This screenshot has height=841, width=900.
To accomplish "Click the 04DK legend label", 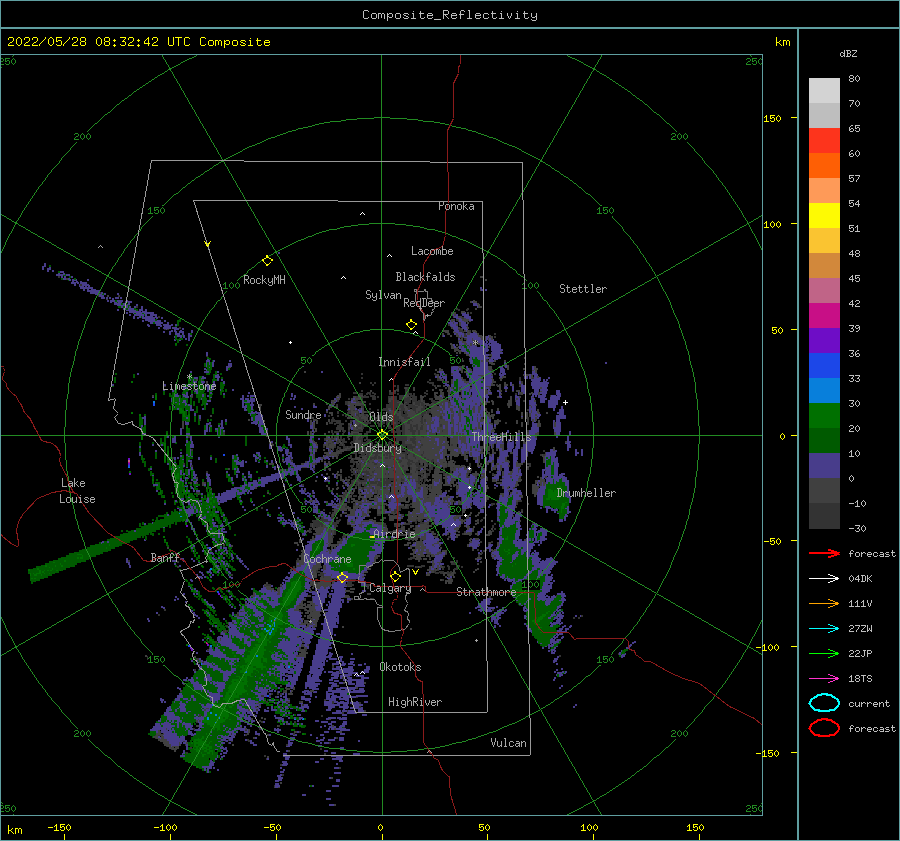I will coord(860,579).
